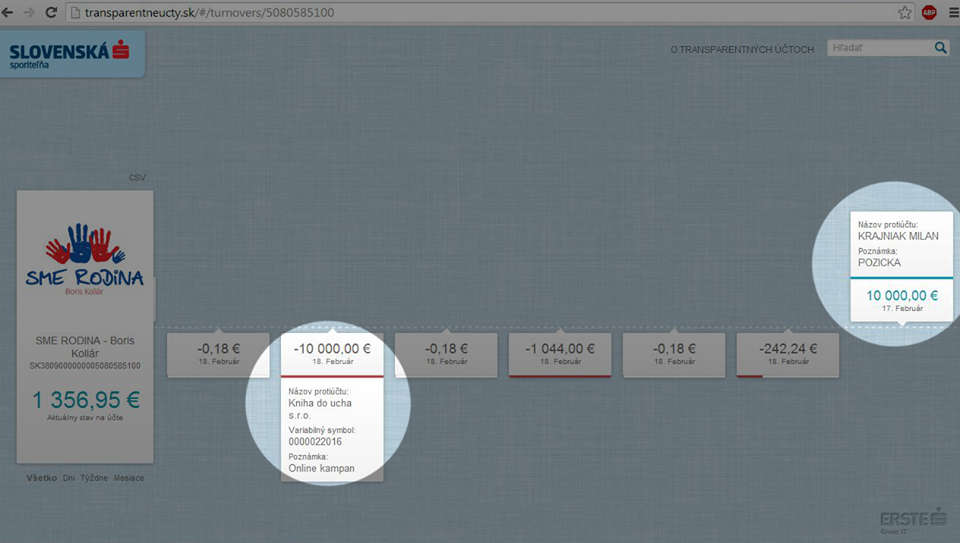
Task: Open the first -0,18 € transaction card
Action: (219, 354)
